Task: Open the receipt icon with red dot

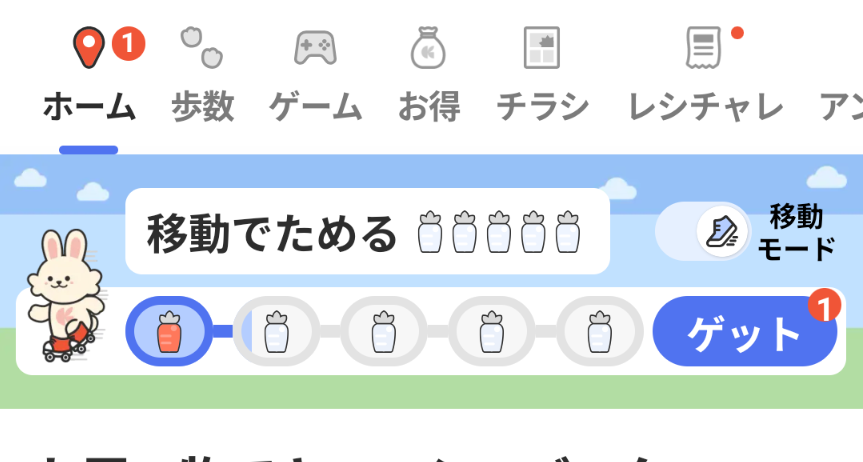Action: tap(703, 48)
